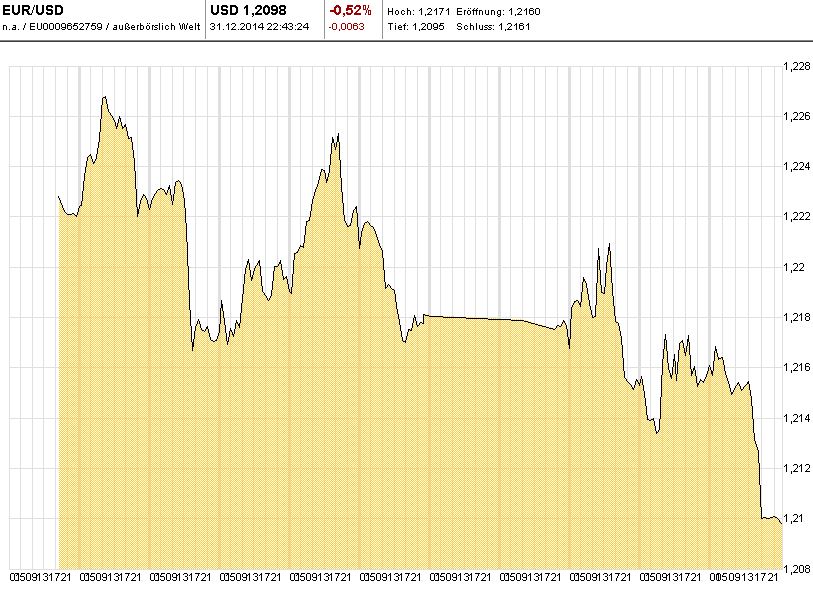Click the timestamp 31.12.2014 22:43:24
Viewport: 813px width, 592px height.
tap(259, 26)
